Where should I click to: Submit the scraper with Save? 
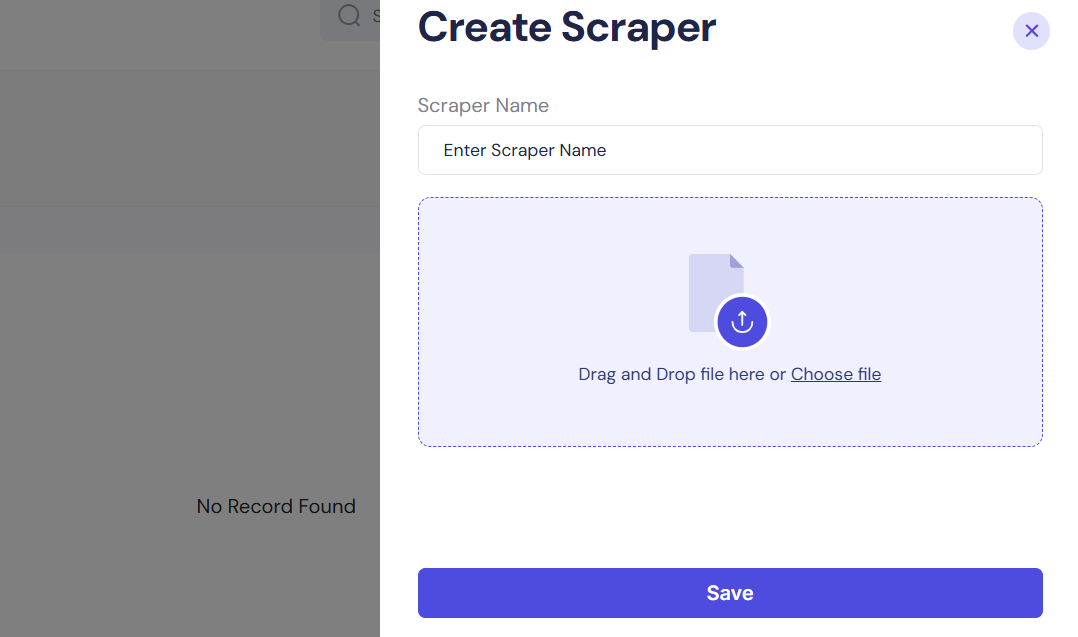click(729, 592)
